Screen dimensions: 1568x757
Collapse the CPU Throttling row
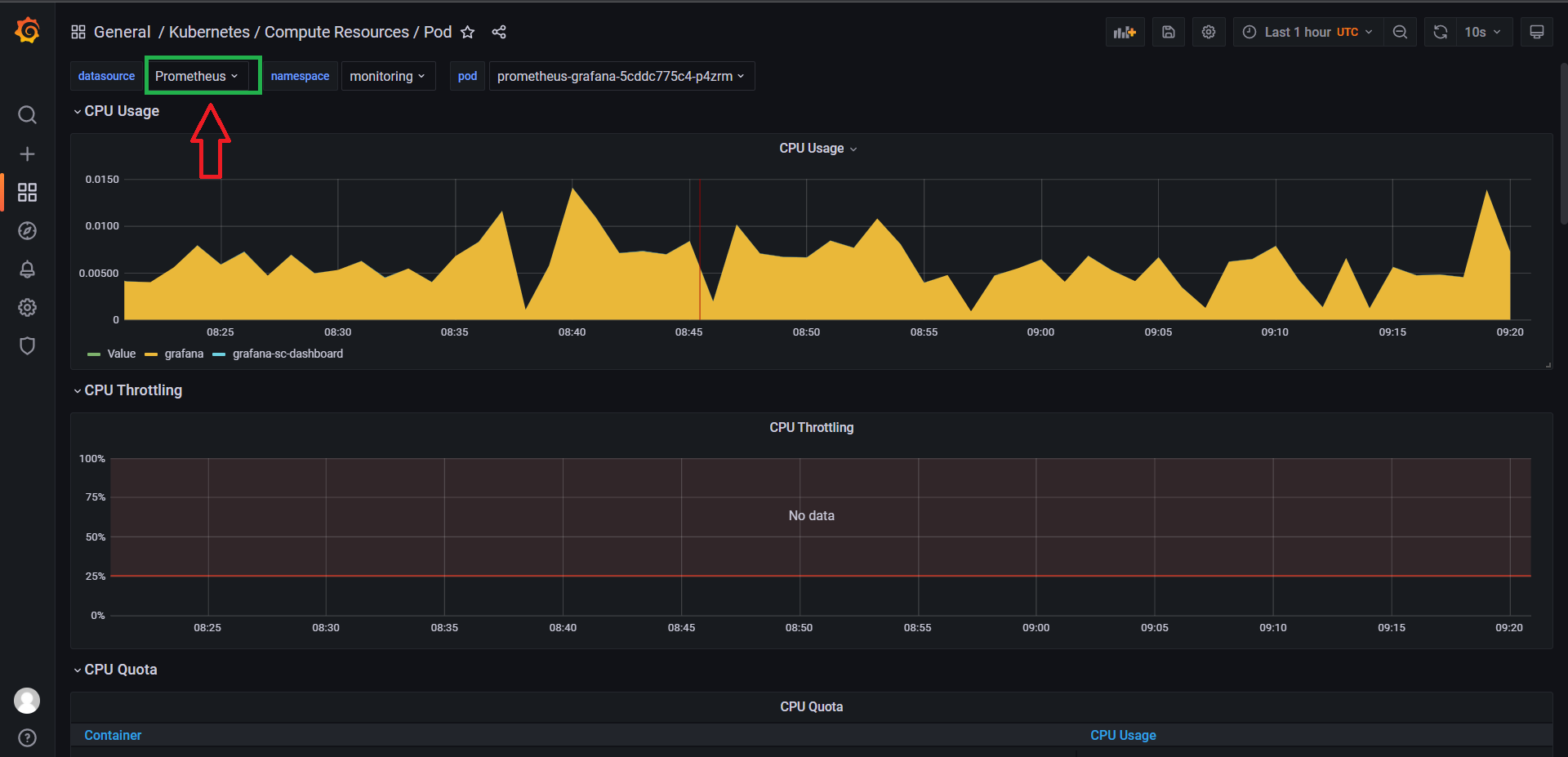point(128,390)
